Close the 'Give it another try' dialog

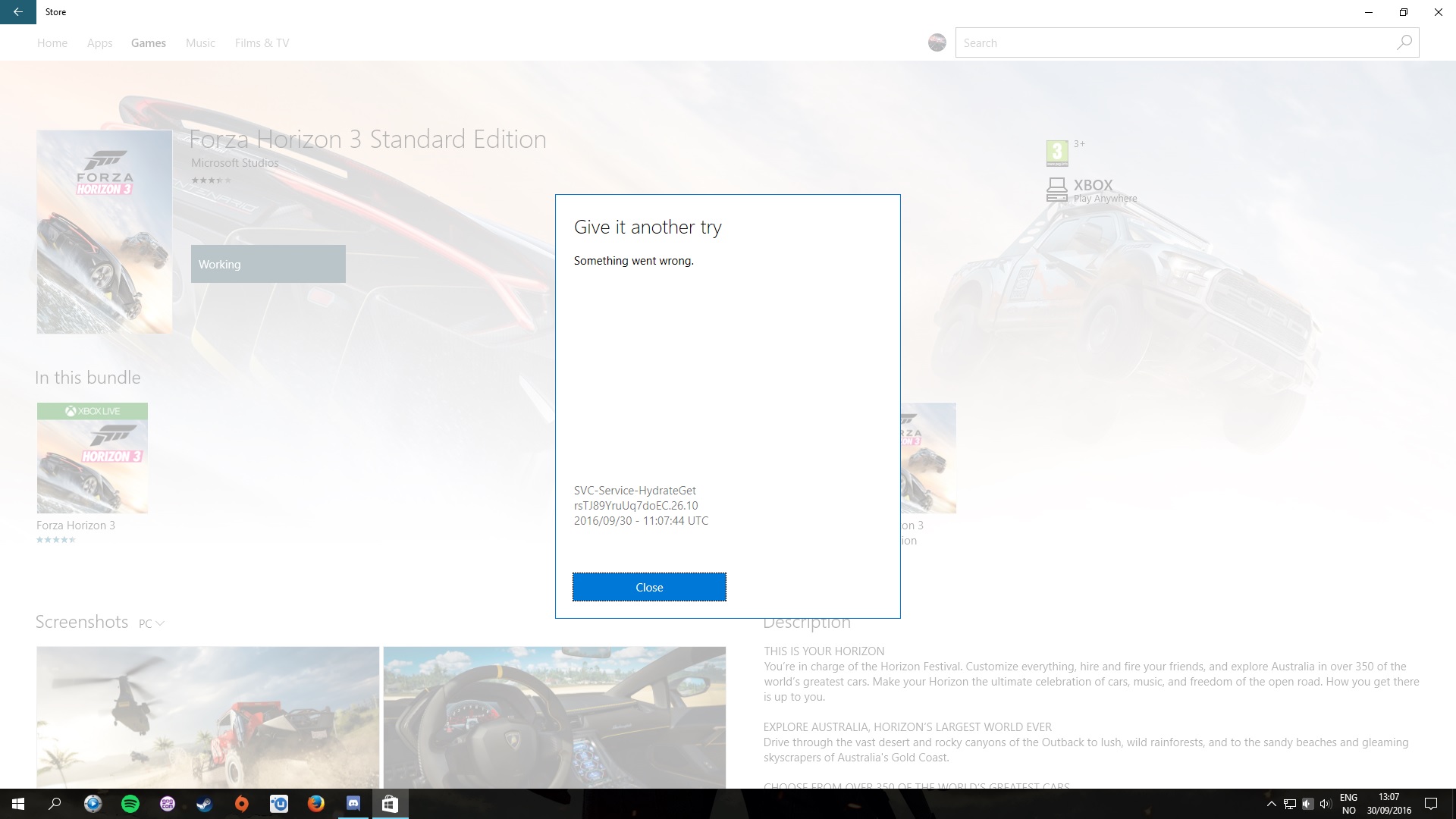[649, 587]
